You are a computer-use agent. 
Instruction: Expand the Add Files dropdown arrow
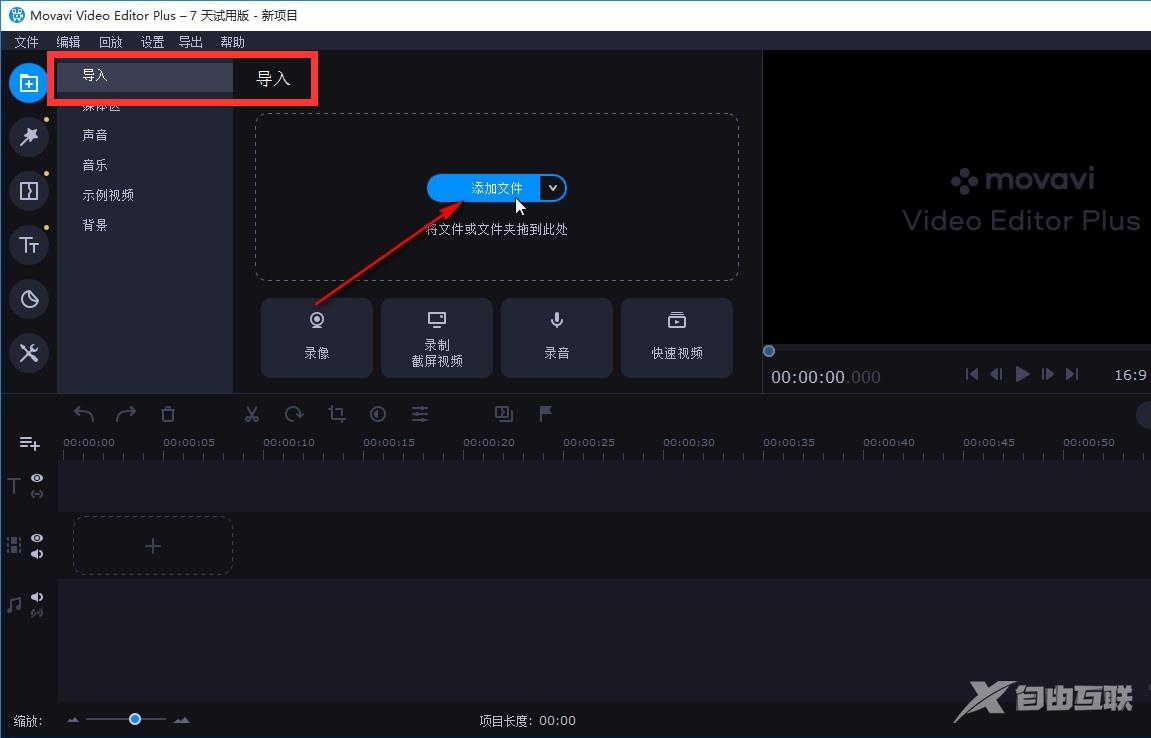point(553,188)
